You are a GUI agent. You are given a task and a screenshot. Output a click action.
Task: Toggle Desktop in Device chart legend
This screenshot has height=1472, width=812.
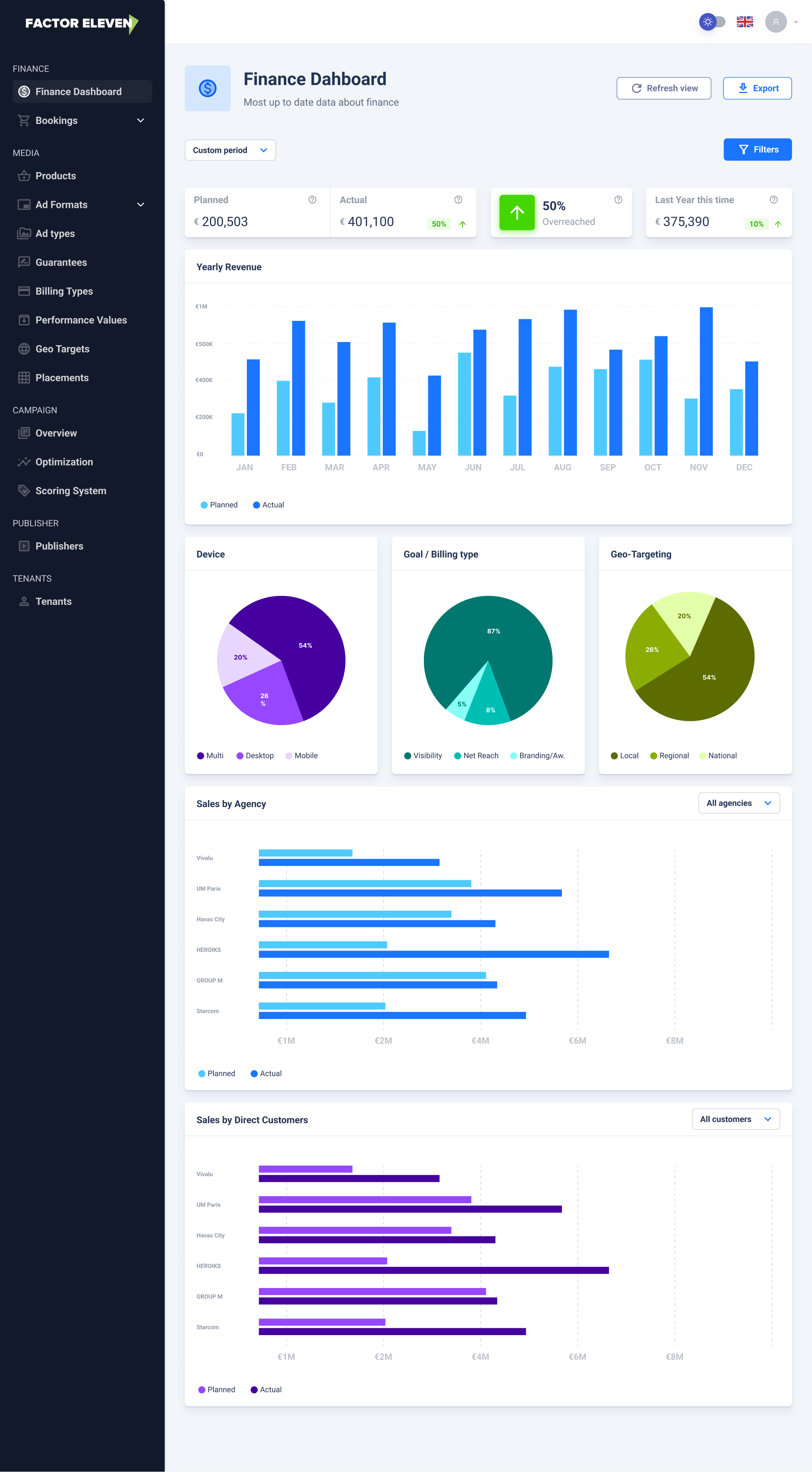point(255,756)
